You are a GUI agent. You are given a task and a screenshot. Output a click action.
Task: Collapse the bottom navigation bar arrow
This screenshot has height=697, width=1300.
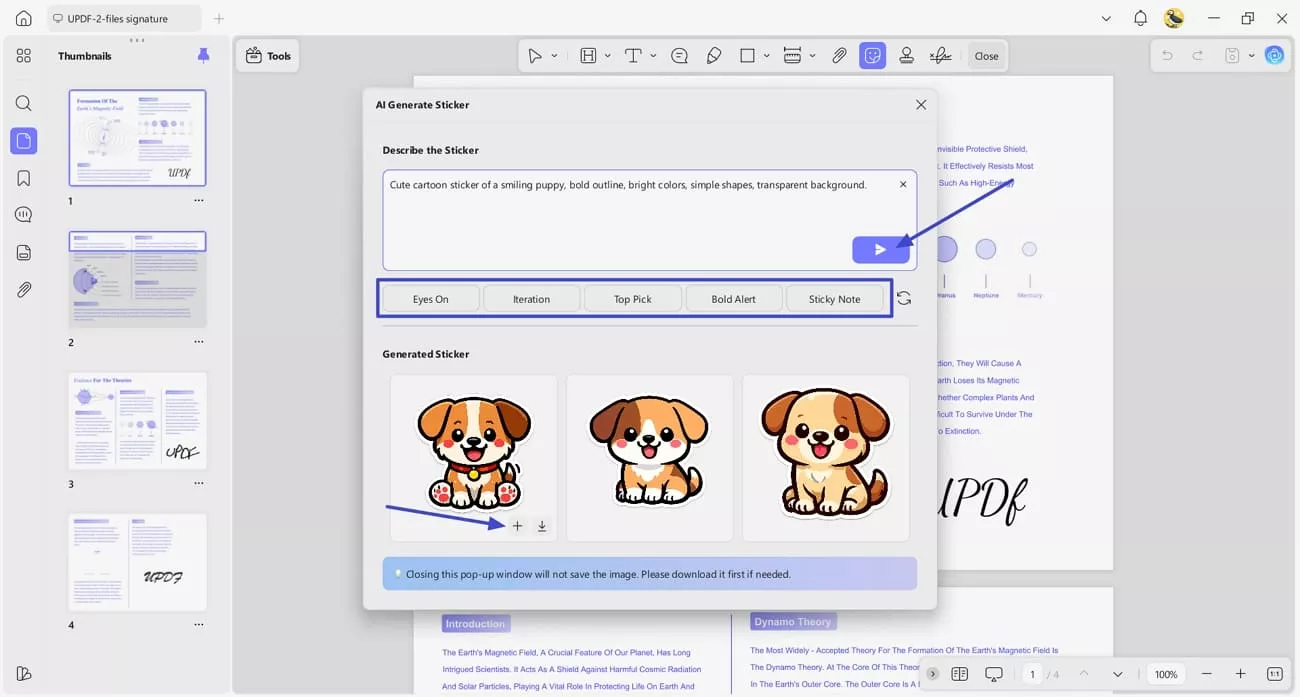pos(932,674)
